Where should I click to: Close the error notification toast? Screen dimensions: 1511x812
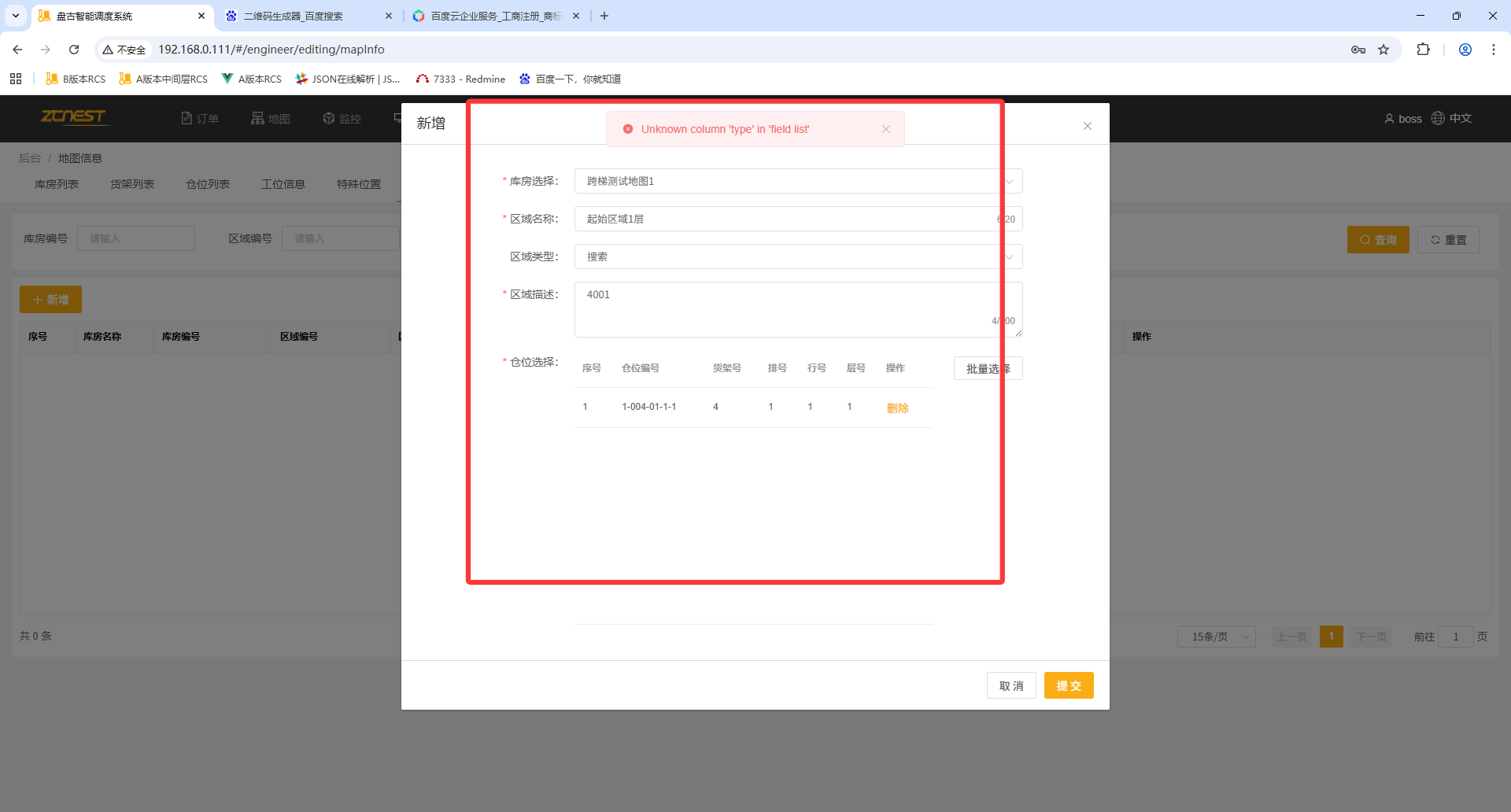(886, 129)
